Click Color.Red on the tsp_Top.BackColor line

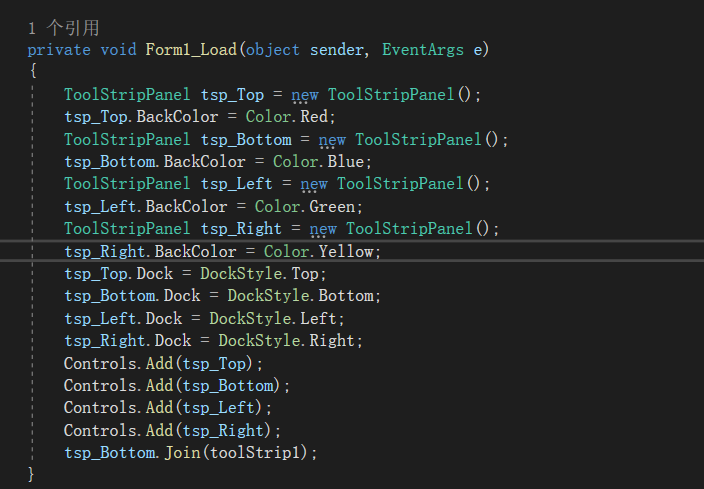[x=287, y=117]
